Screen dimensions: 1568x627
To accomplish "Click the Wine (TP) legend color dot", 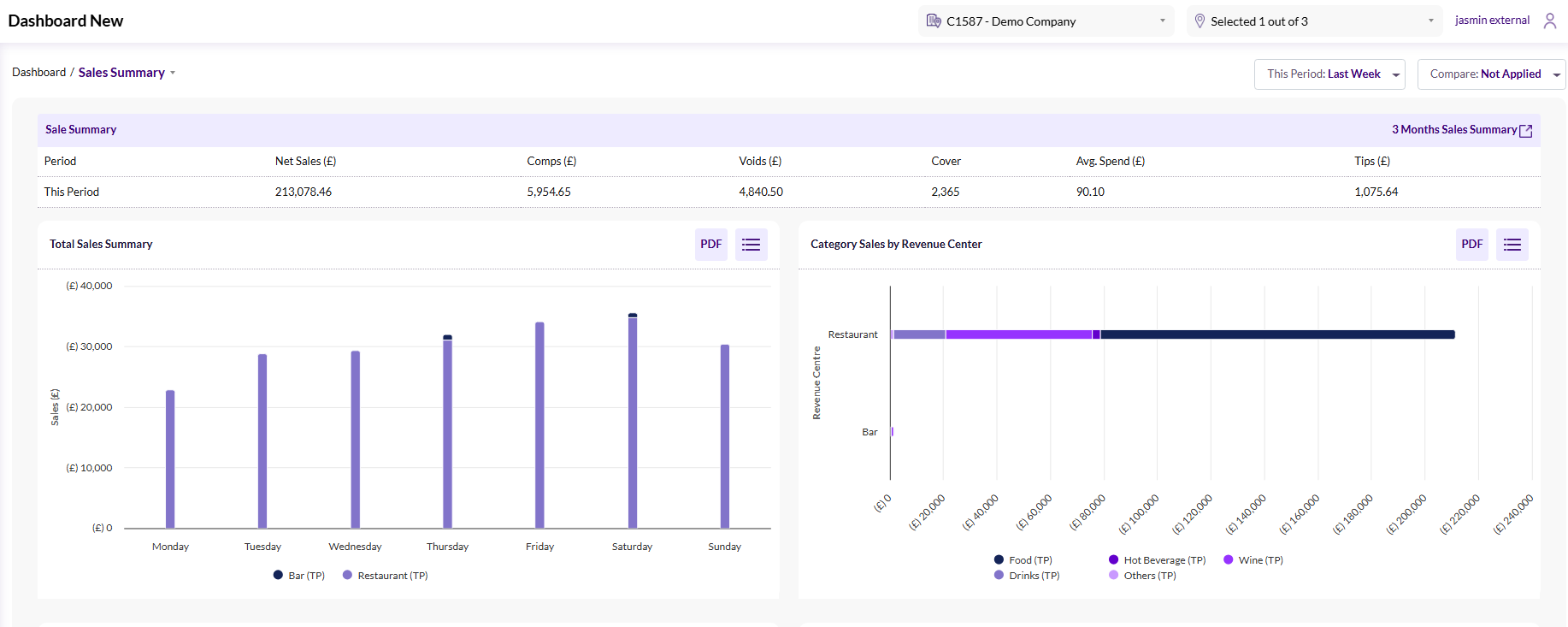I will pyautogui.click(x=1229, y=560).
